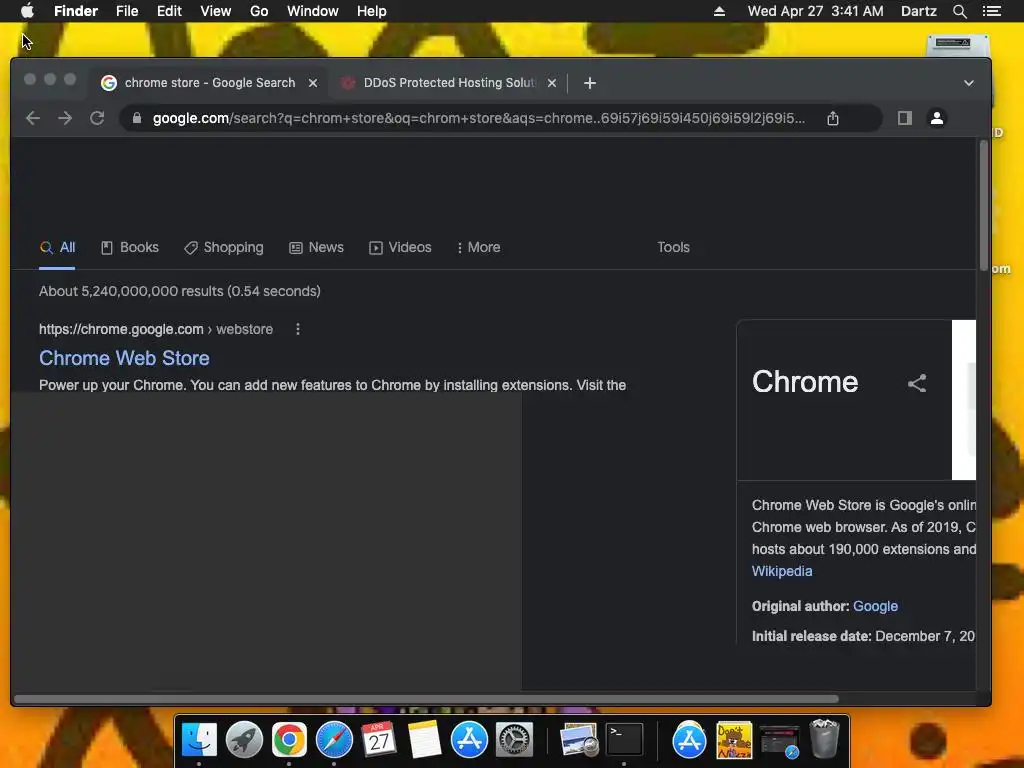This screenshot has height=768, width=1024.
Task: Open the App Store icon beside Notes
Action: pyautogui.click(x=470, y=740)
